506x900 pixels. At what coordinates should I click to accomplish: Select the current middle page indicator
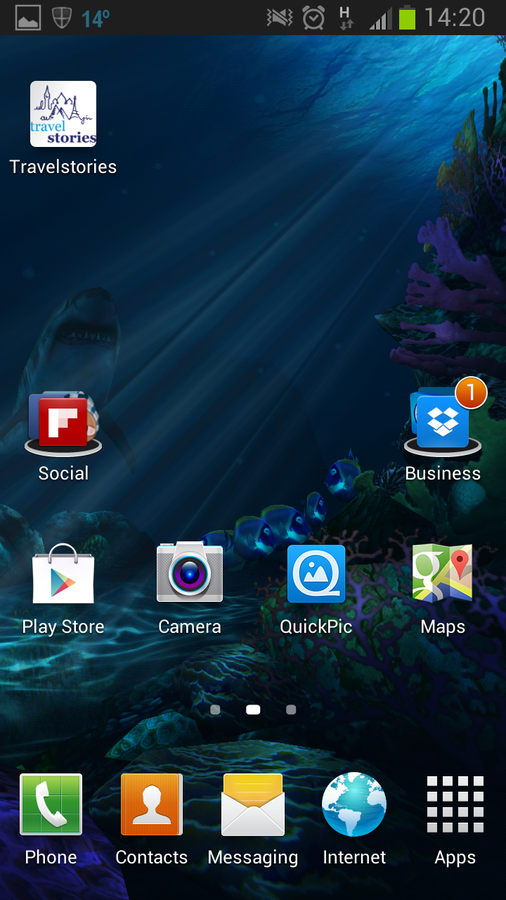click(x=253, y=710)
